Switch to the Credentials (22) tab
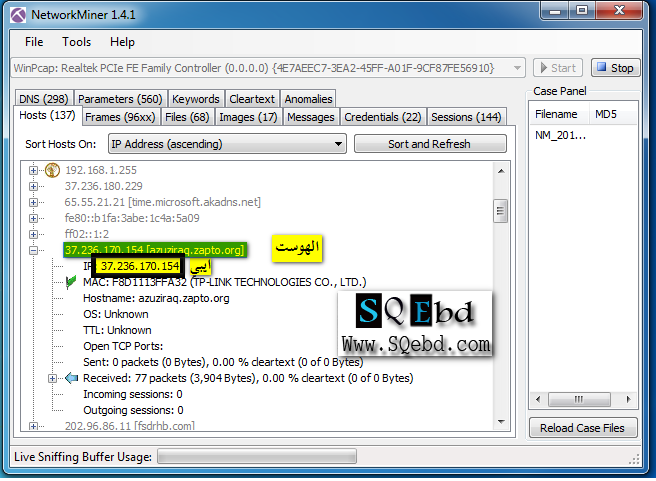656x481 pixels. pos(383,117)
